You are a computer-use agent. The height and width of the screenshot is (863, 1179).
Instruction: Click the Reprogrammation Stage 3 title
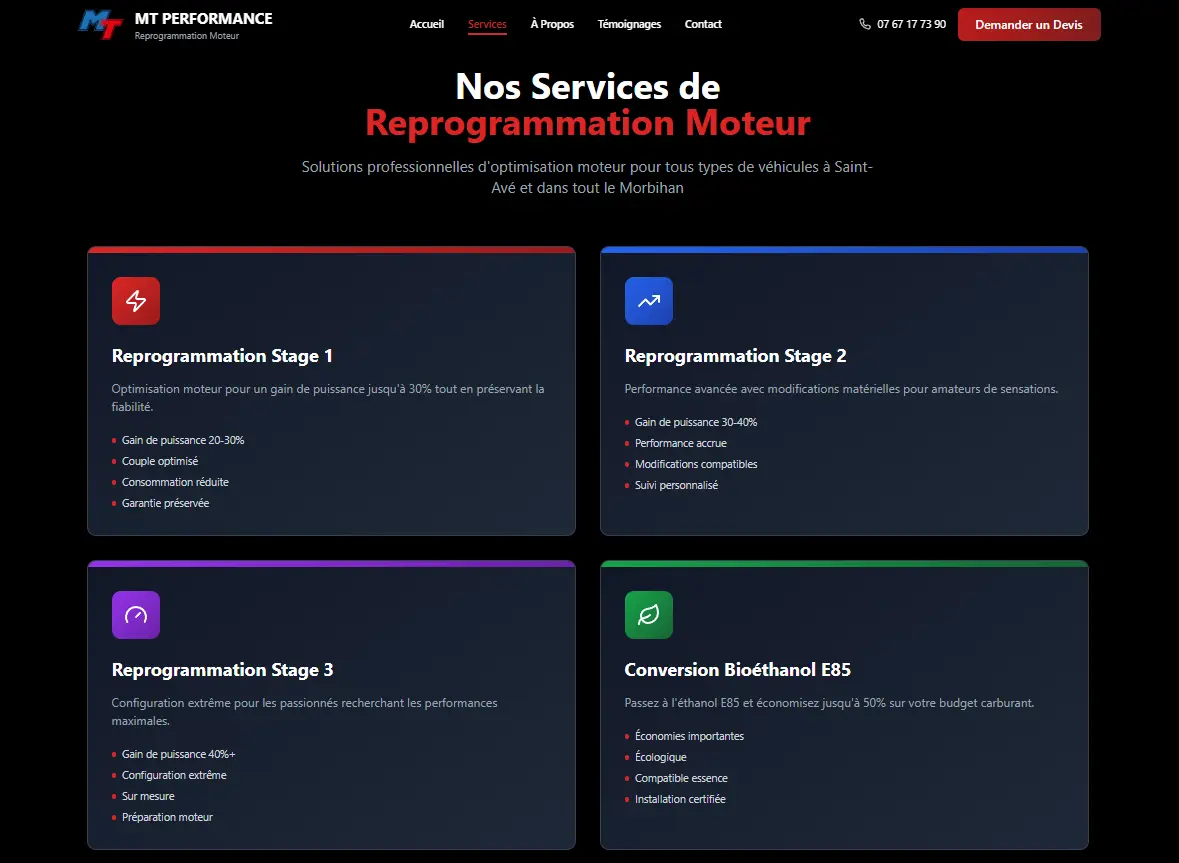point(222,669)
